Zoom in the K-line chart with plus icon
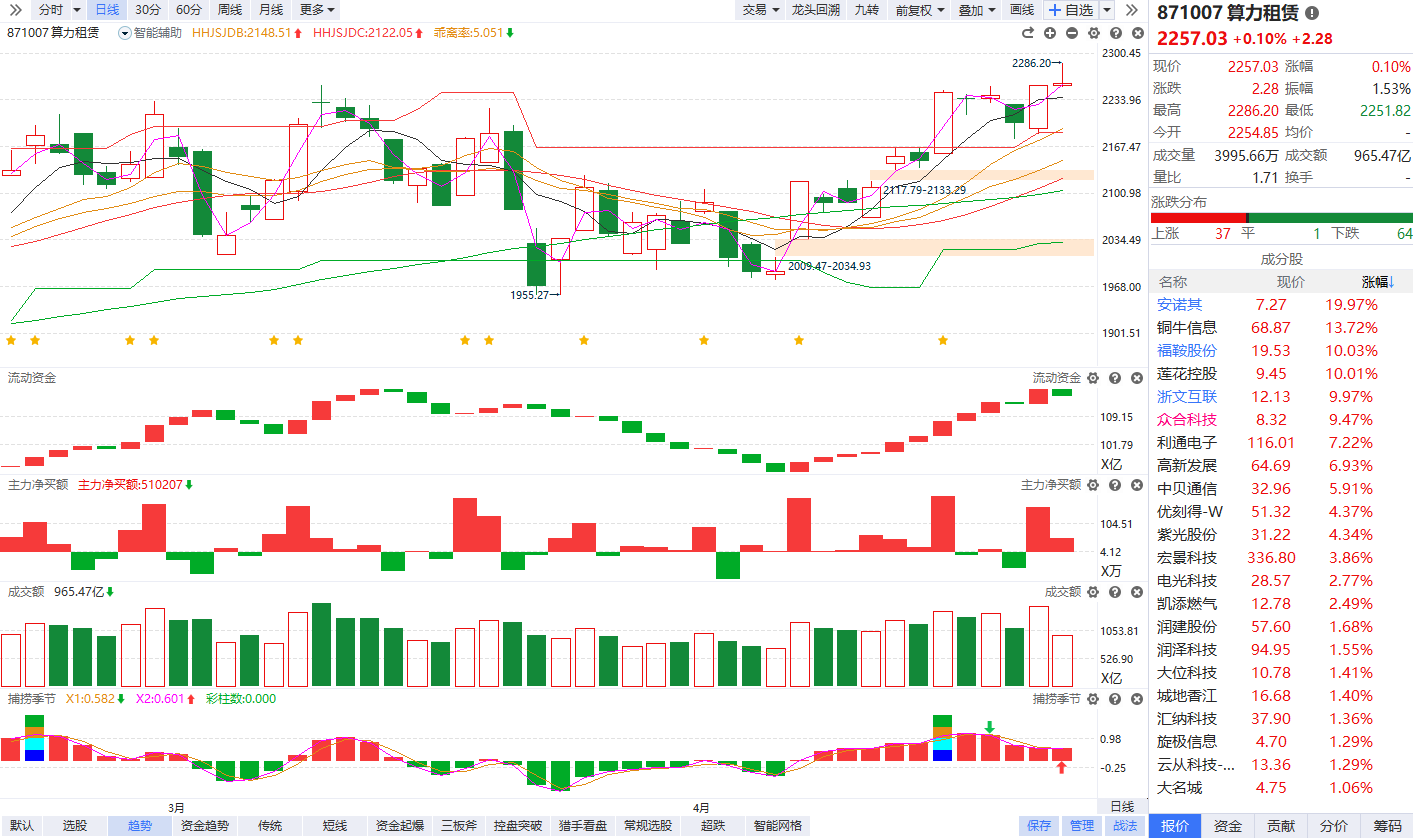1413x838 pixels. [1049, 33]
